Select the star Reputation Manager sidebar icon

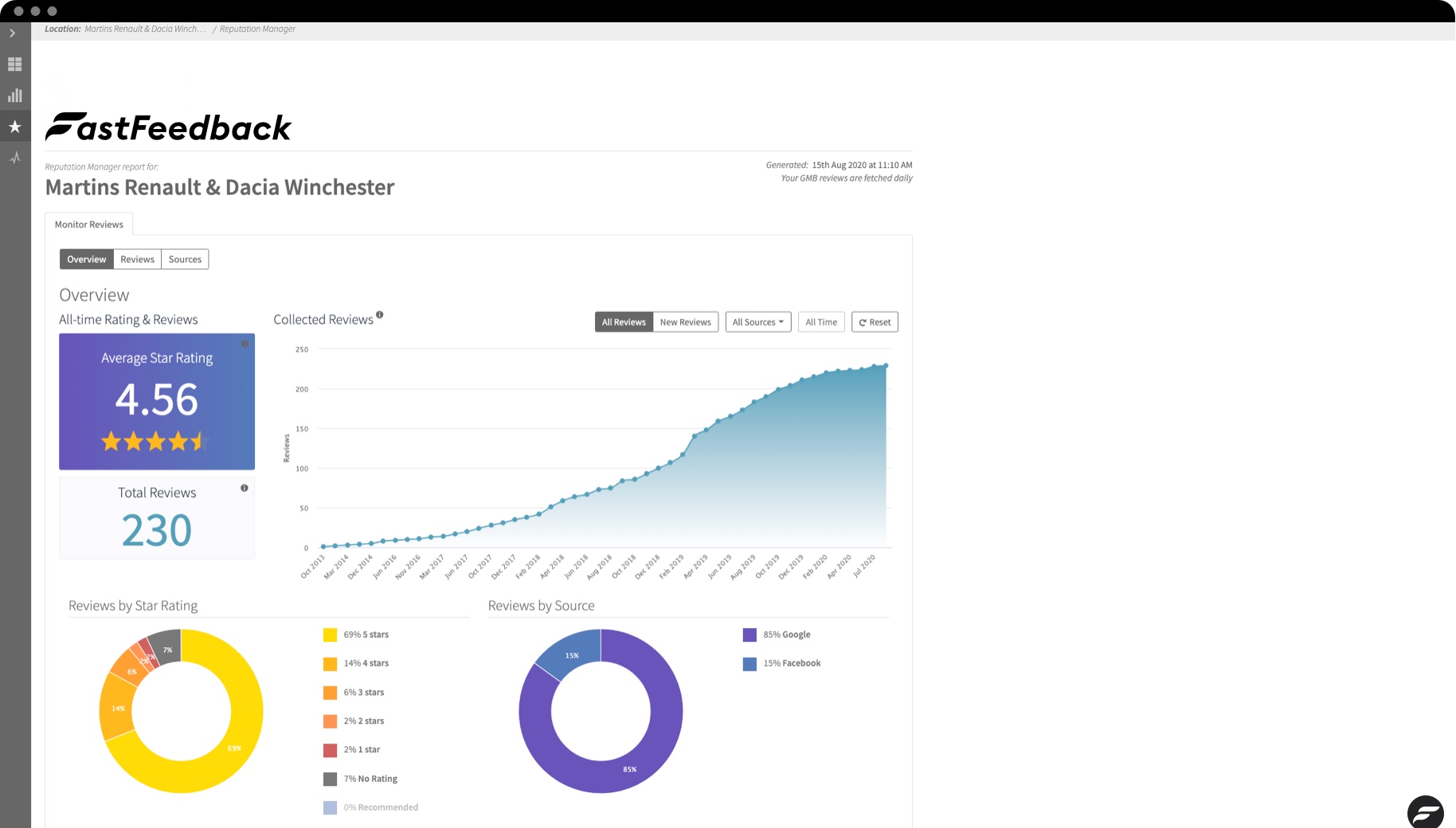pyautogui.click(x=14, y=127)
